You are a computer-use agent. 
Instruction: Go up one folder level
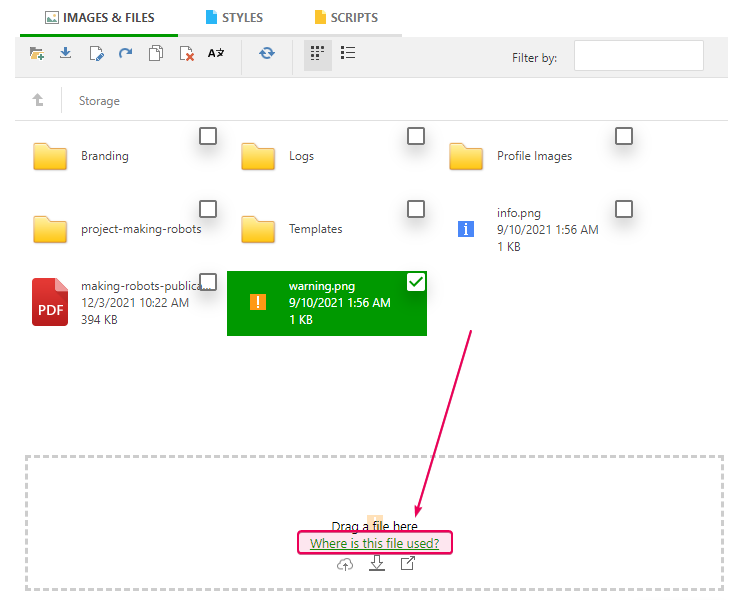pos(38,100)
